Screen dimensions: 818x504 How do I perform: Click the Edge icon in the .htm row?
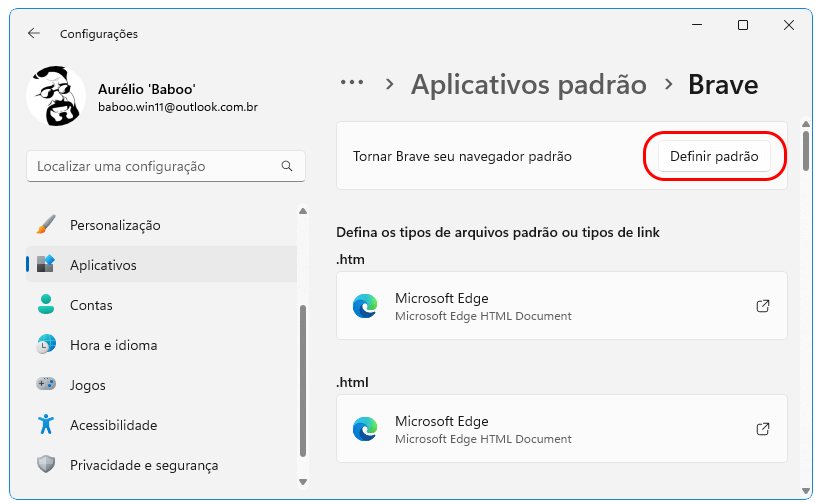(365, 306)
